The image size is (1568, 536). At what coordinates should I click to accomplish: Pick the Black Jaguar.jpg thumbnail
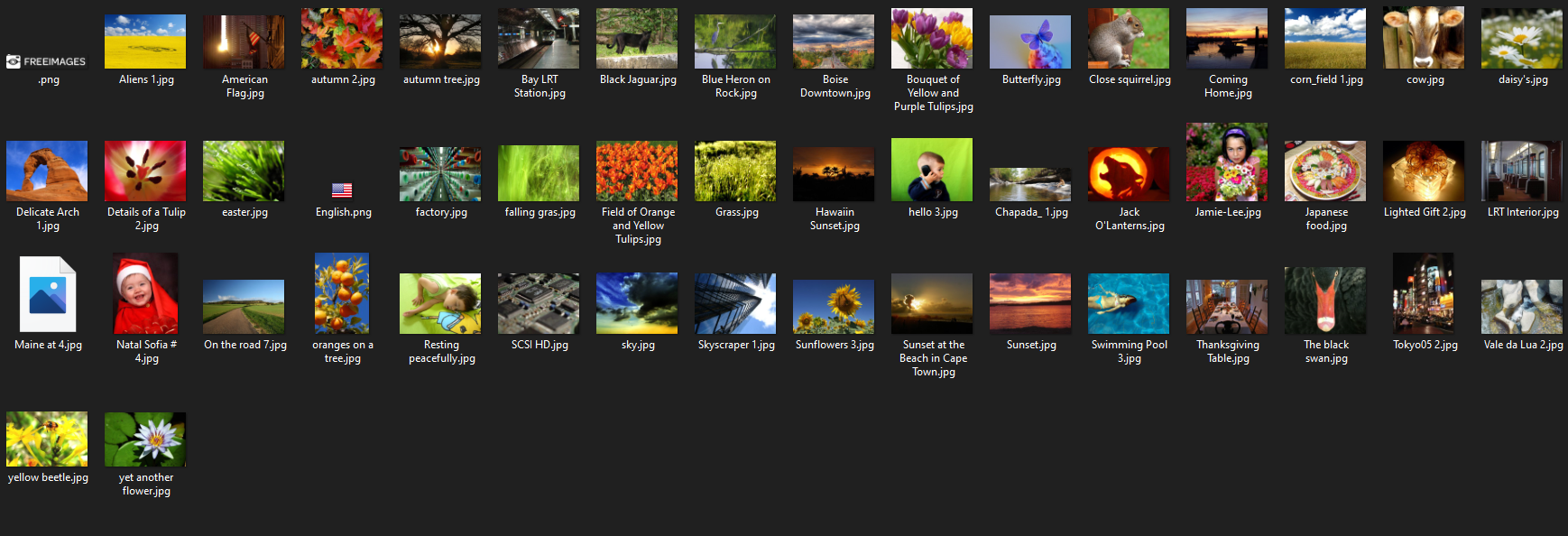[637, 39]
